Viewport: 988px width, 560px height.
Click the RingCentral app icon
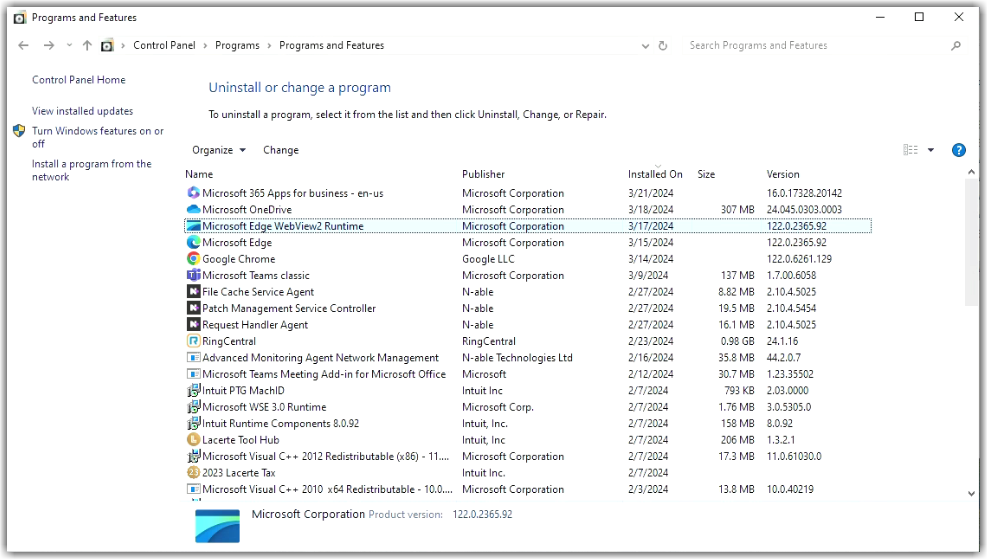tap(193, 341)
